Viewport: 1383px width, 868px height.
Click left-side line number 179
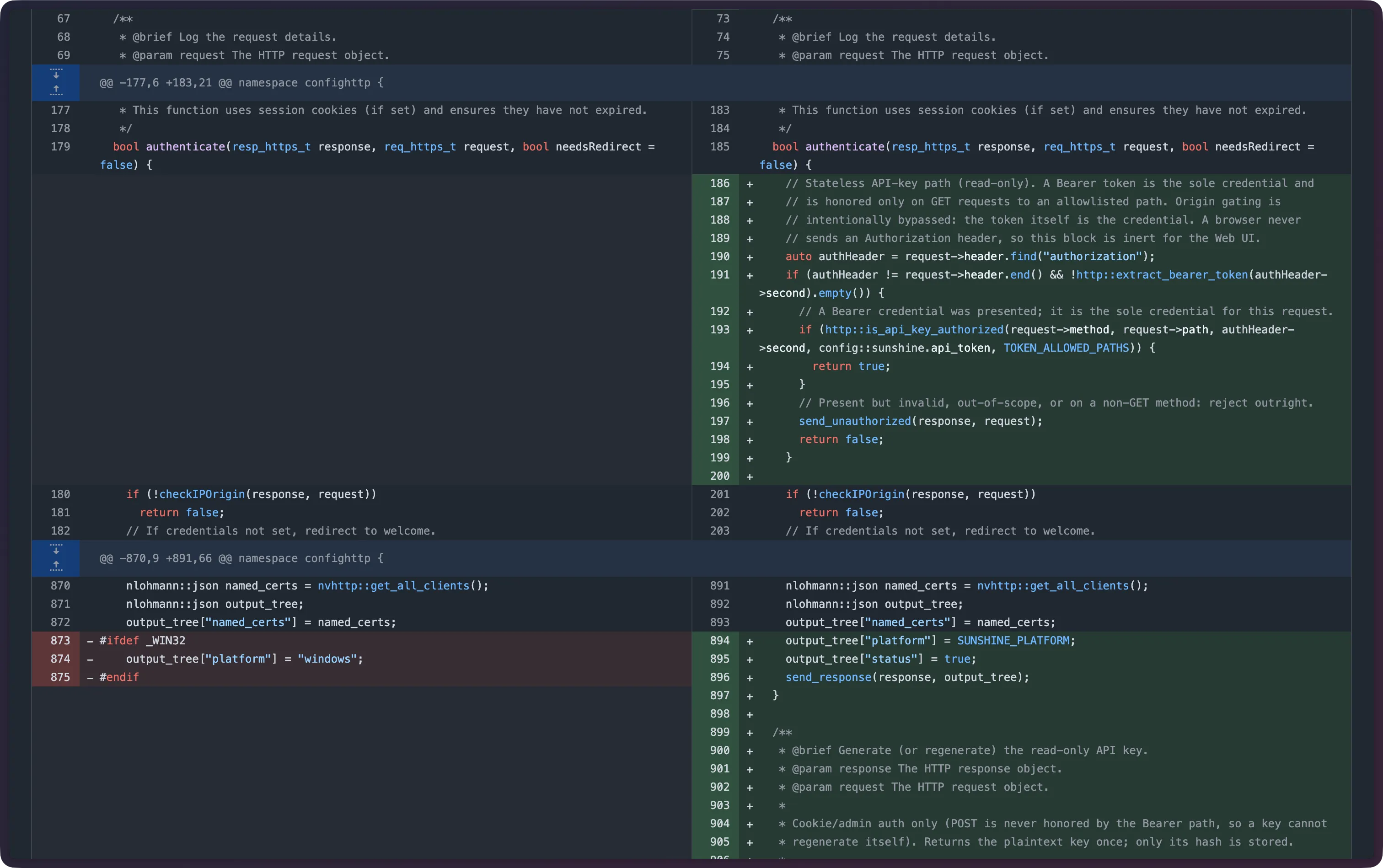(x=60, y=147)
